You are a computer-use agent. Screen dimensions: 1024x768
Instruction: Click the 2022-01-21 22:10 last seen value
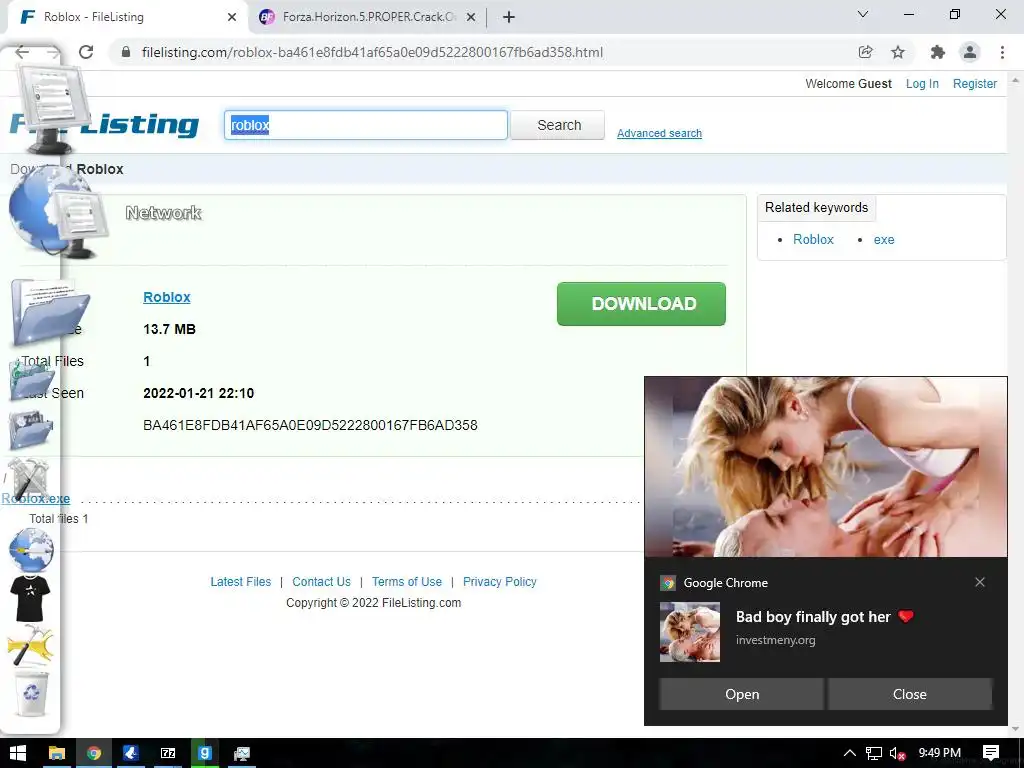click(199, 393)
